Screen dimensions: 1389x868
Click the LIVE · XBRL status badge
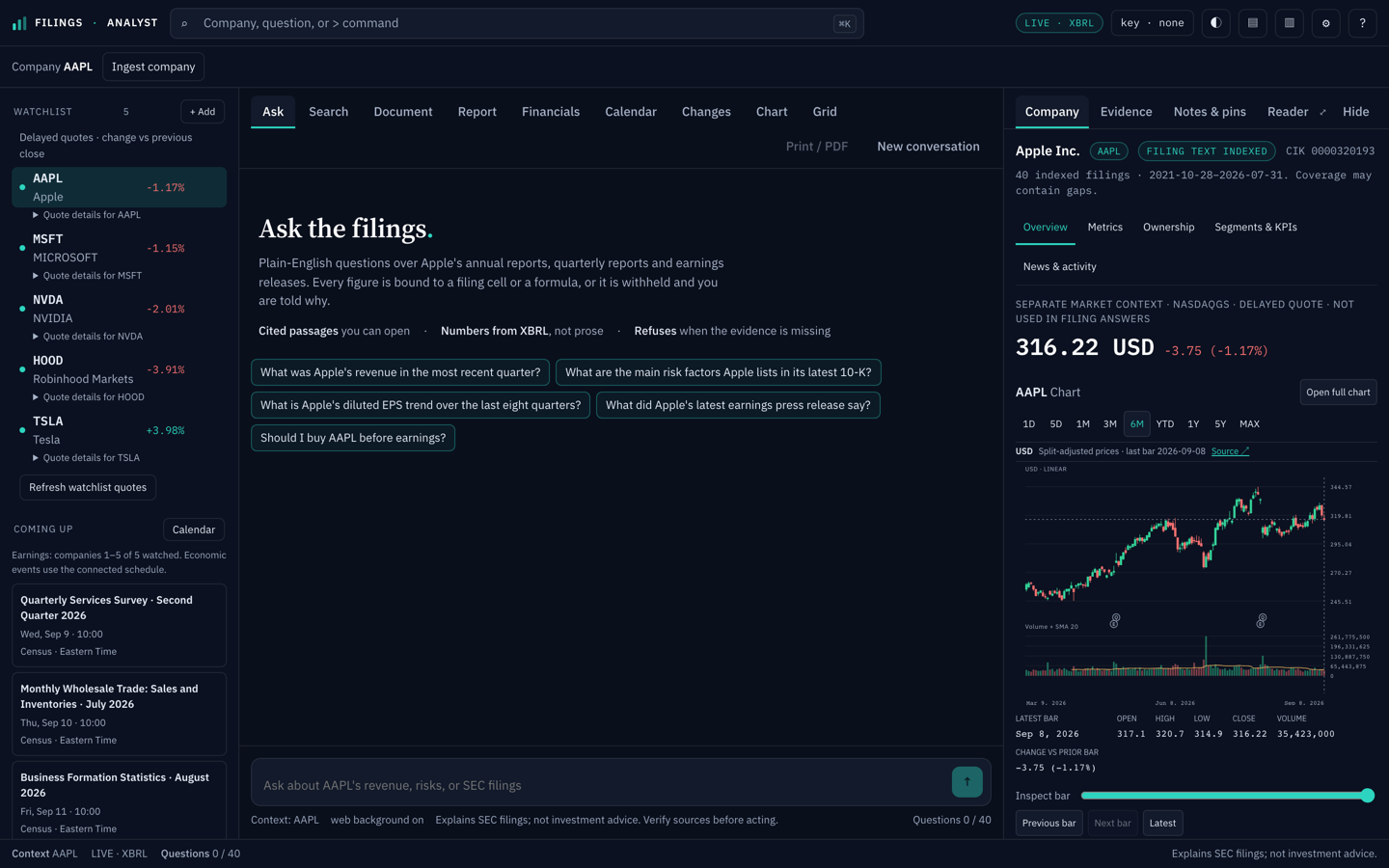point(1059,23)
